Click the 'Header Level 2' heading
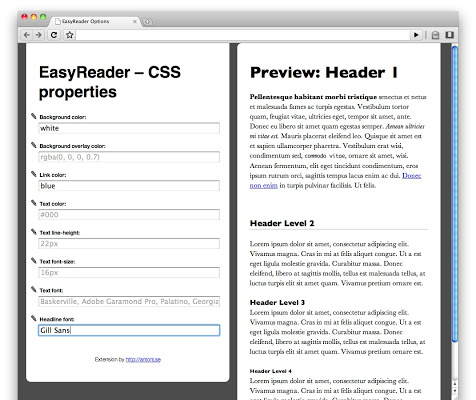Screen dimensions: 476x400 tap(282, 223)
